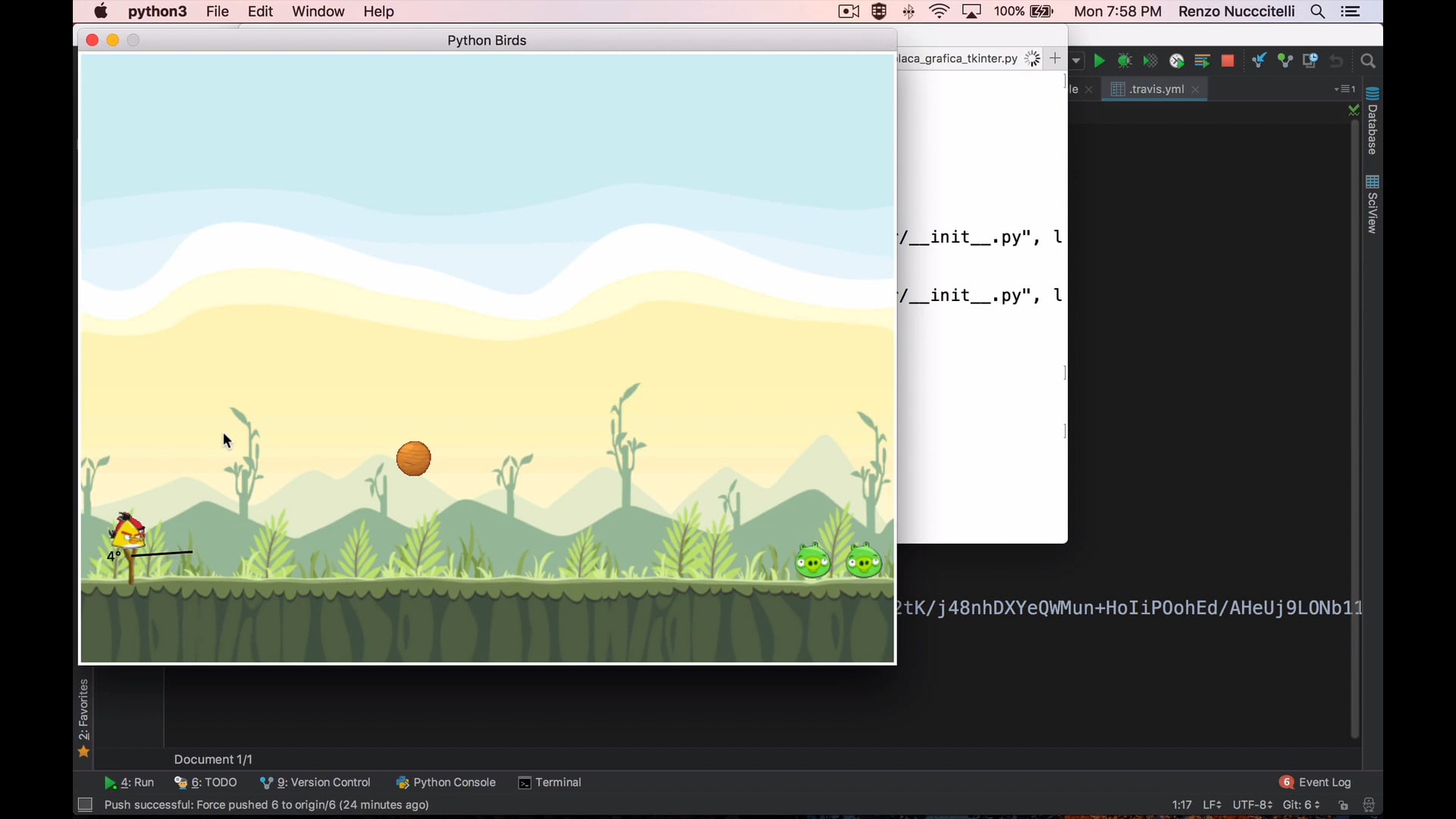Open the Python Console tool window
Viewport: 1456px width, 819px height.
(x=446, y=783)
